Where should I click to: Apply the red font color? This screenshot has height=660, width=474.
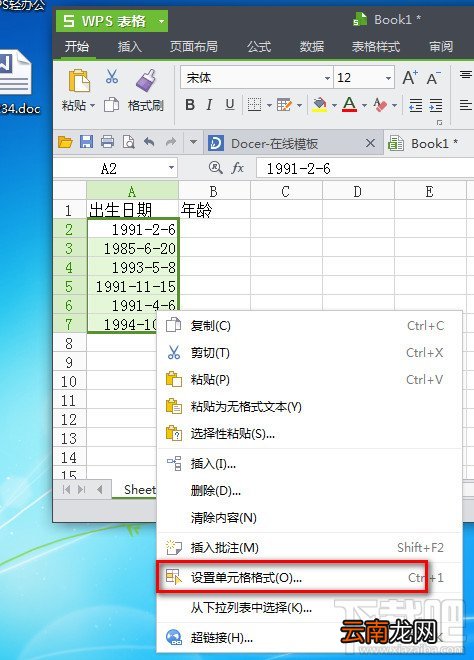349,104
